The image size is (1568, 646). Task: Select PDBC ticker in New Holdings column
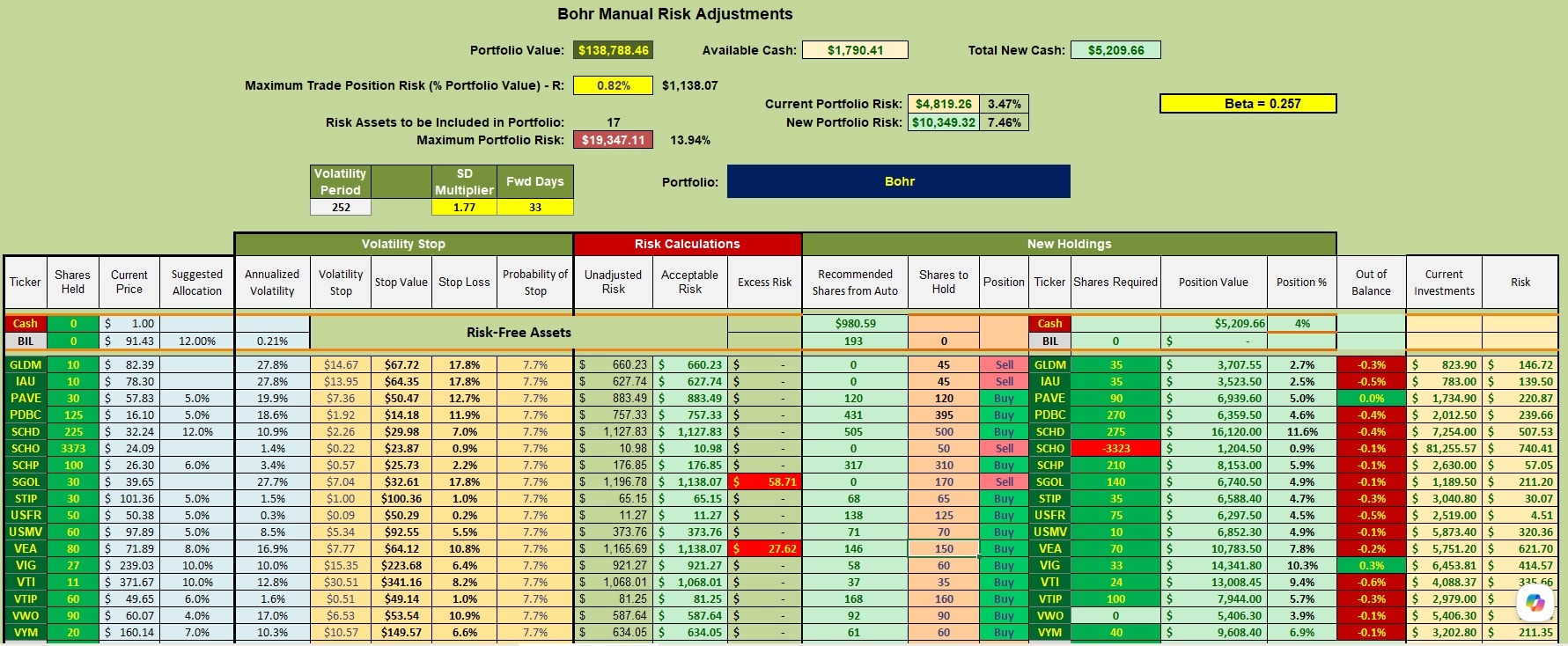pos(1049,415)
